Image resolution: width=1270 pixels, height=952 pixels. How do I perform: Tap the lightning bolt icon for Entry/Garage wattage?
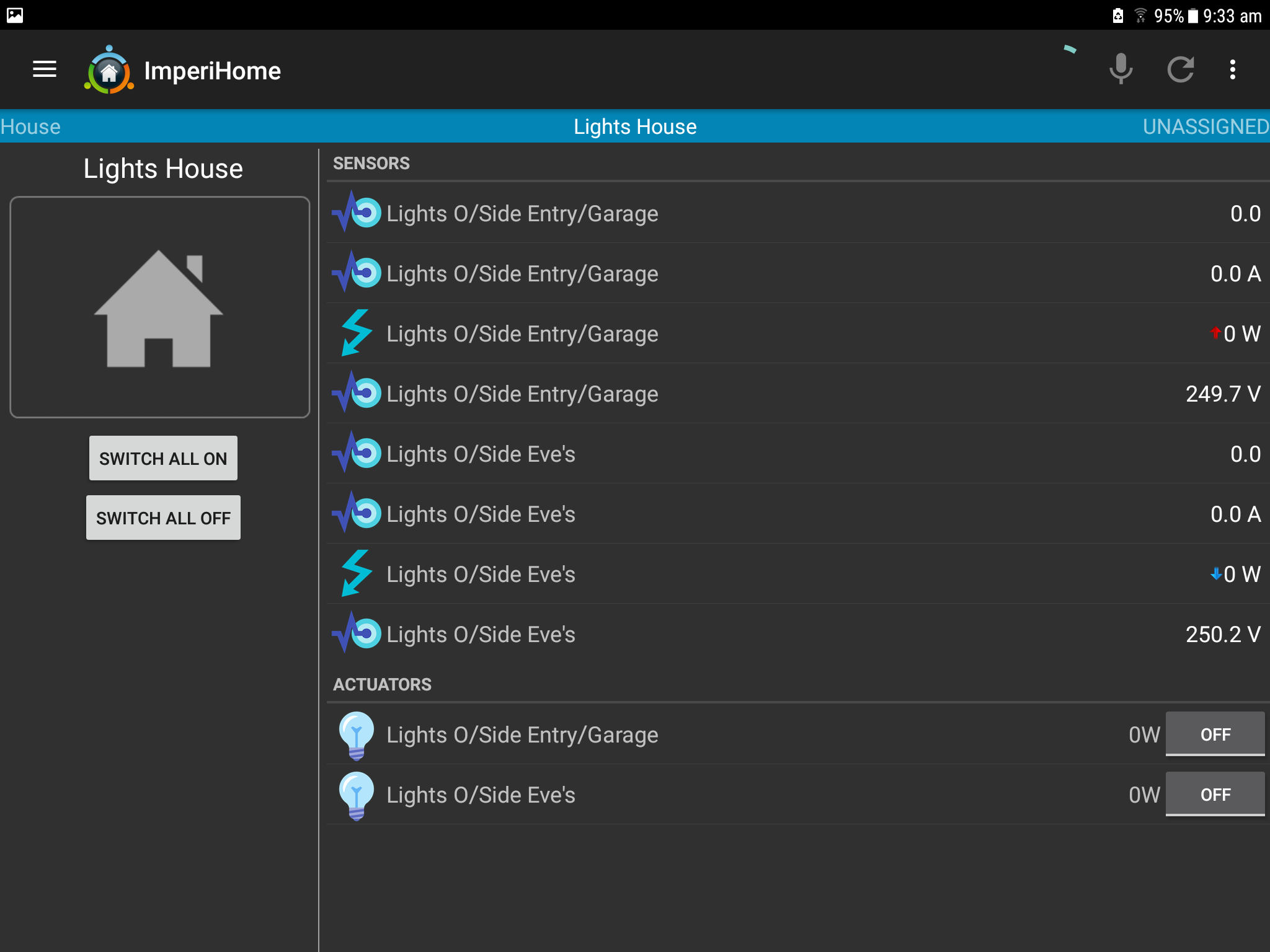tap(356, 333)
